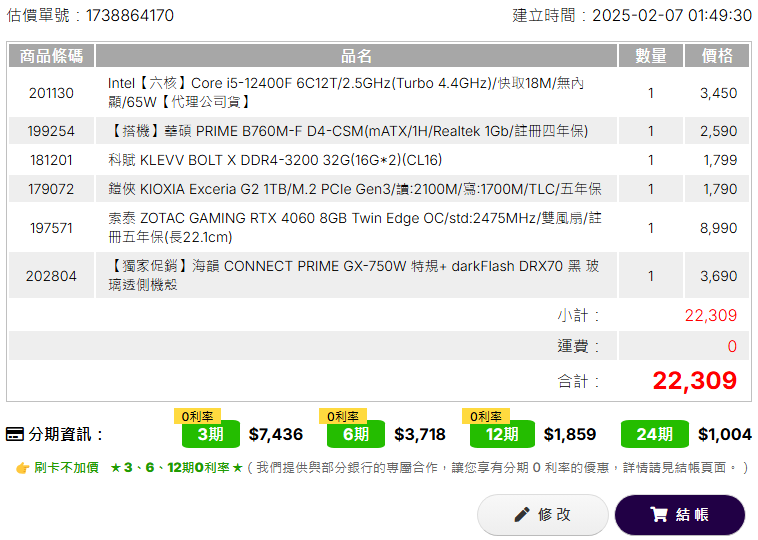The image size is (758, 540).
Task: Click the pencil icon in 修改
Action: (522, 515)
